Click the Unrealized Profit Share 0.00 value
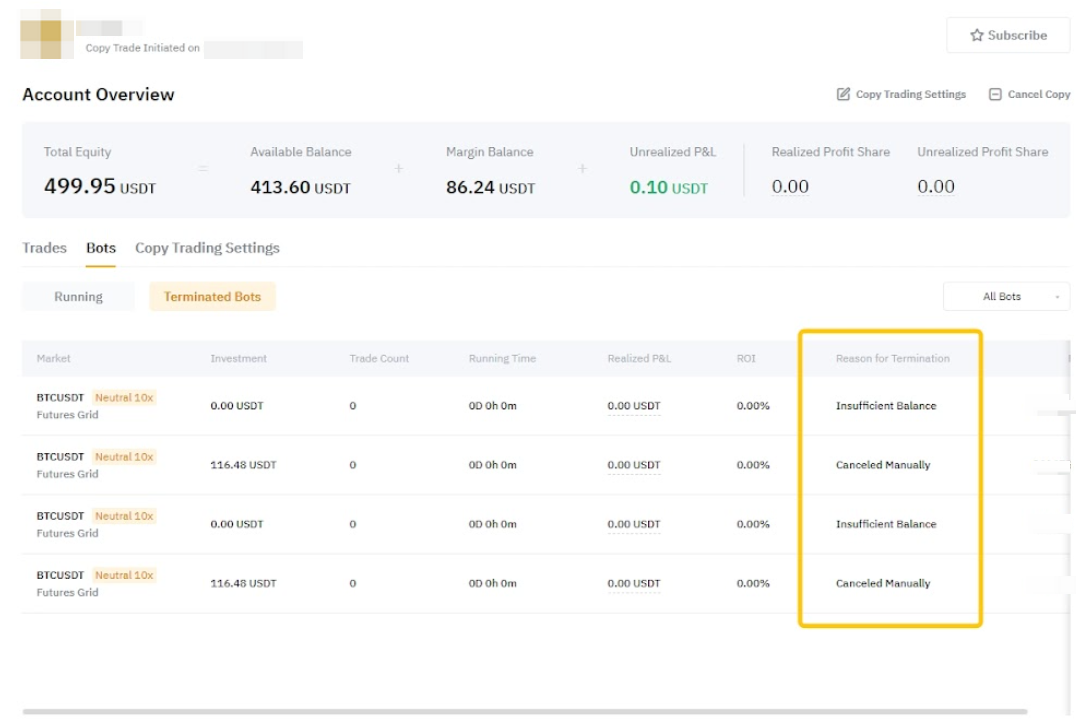Screen dimensions: 1084x726 936,187
